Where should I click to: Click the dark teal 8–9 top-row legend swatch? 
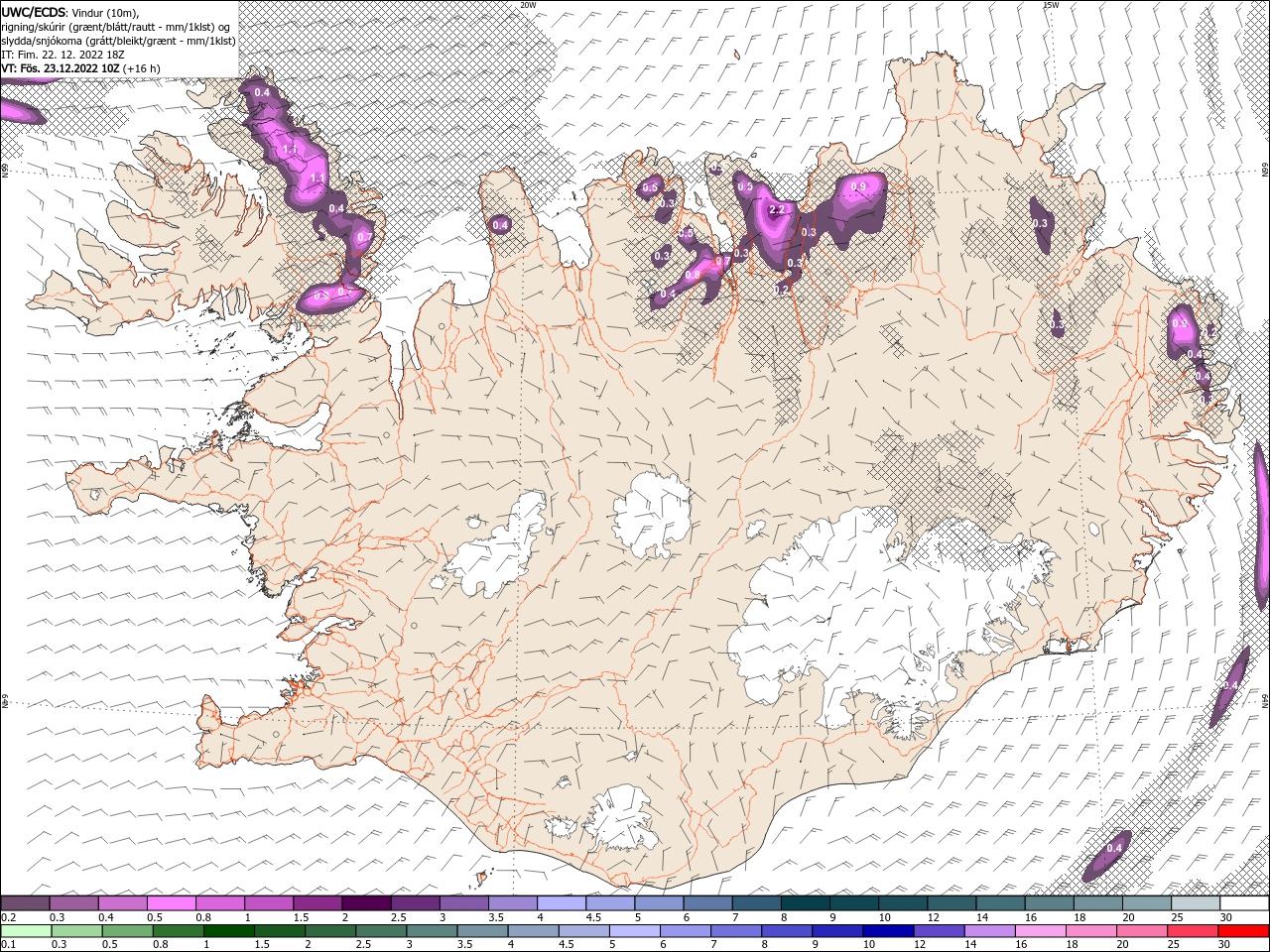[806, 903]
